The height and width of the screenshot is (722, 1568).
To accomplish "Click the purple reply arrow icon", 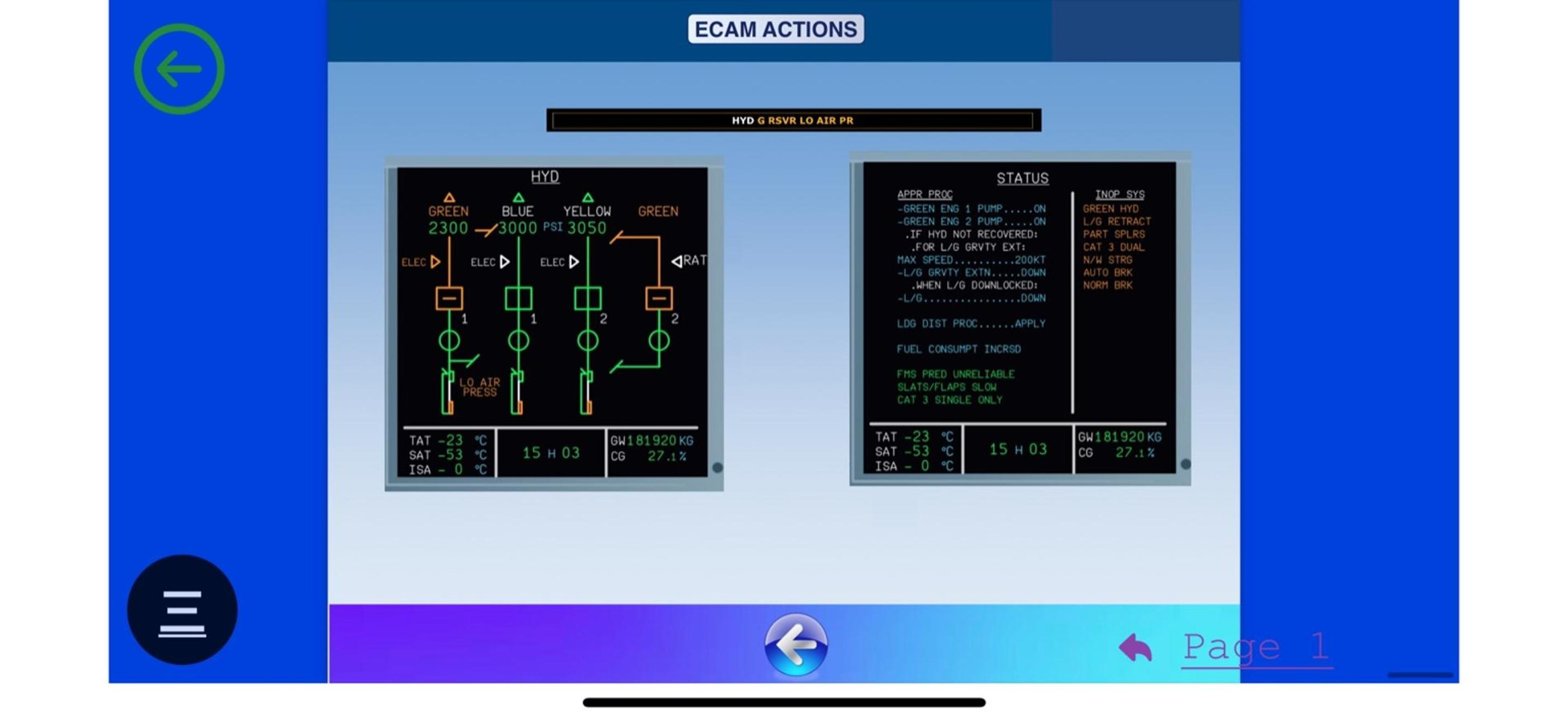I will [1135, 647].
